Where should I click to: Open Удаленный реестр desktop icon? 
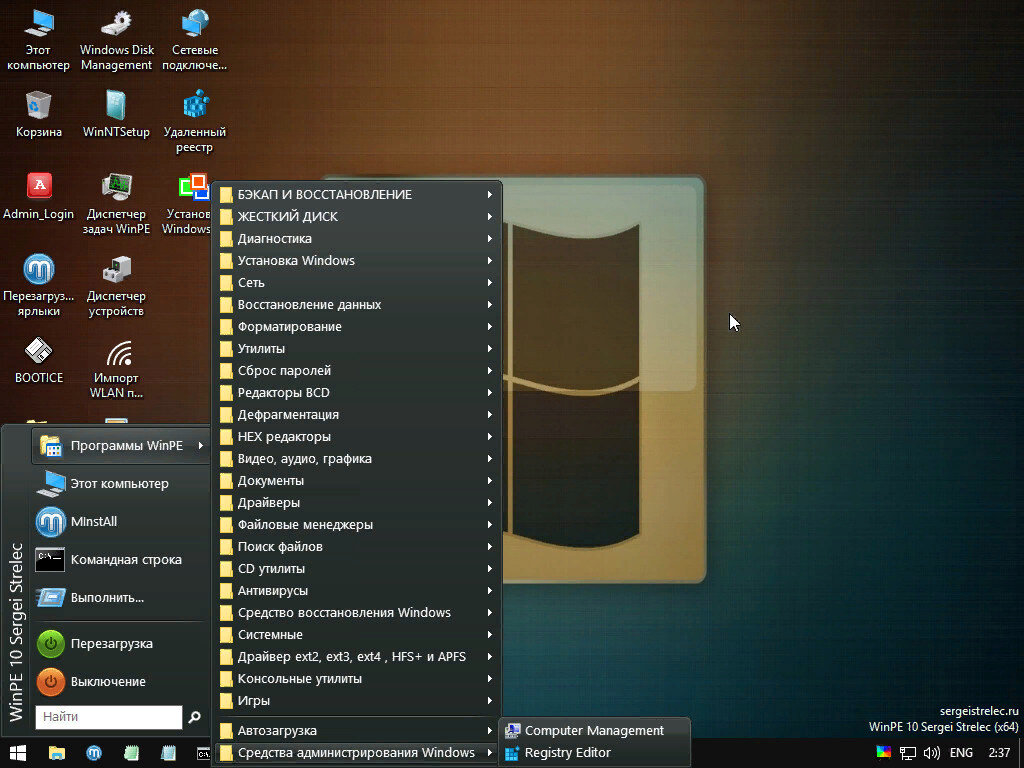(x=194, y=121)
